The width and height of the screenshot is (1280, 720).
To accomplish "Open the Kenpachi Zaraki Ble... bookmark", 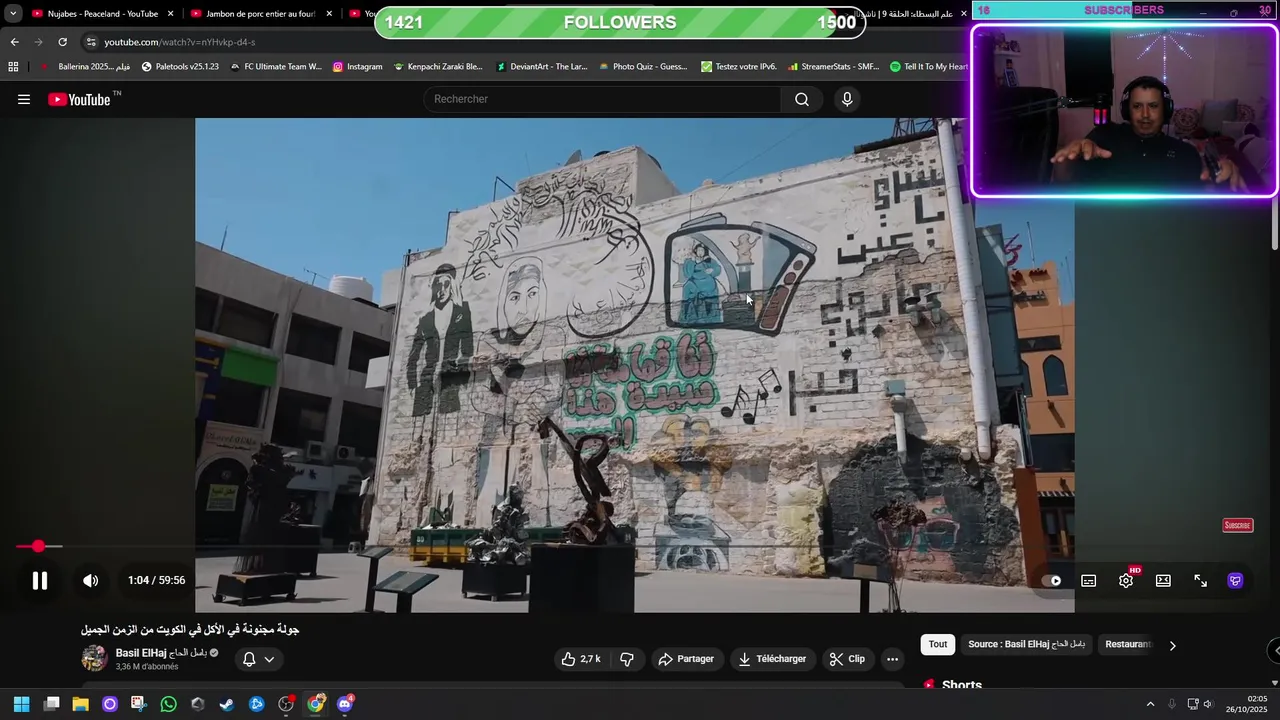I will [x=438, y=67].
